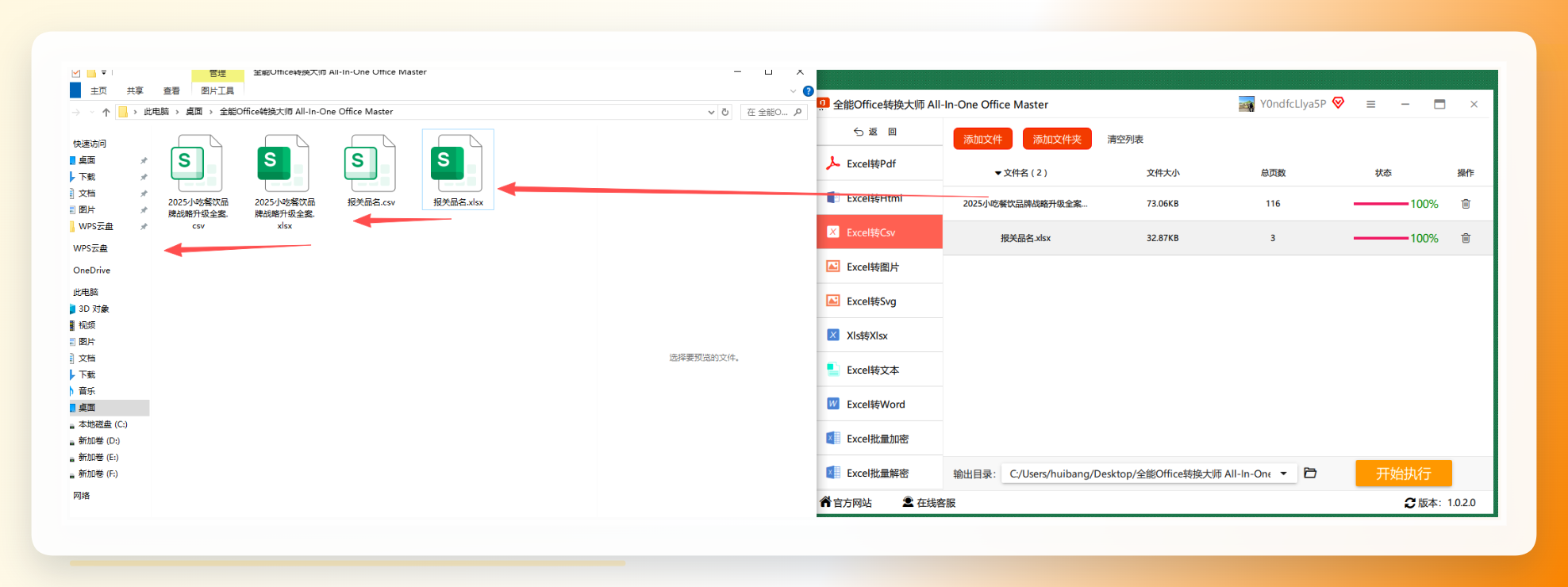Open Excel批量加密 tool
Image resolution: width=1568 pixels, height=587 pixels.
pos(880,439)
